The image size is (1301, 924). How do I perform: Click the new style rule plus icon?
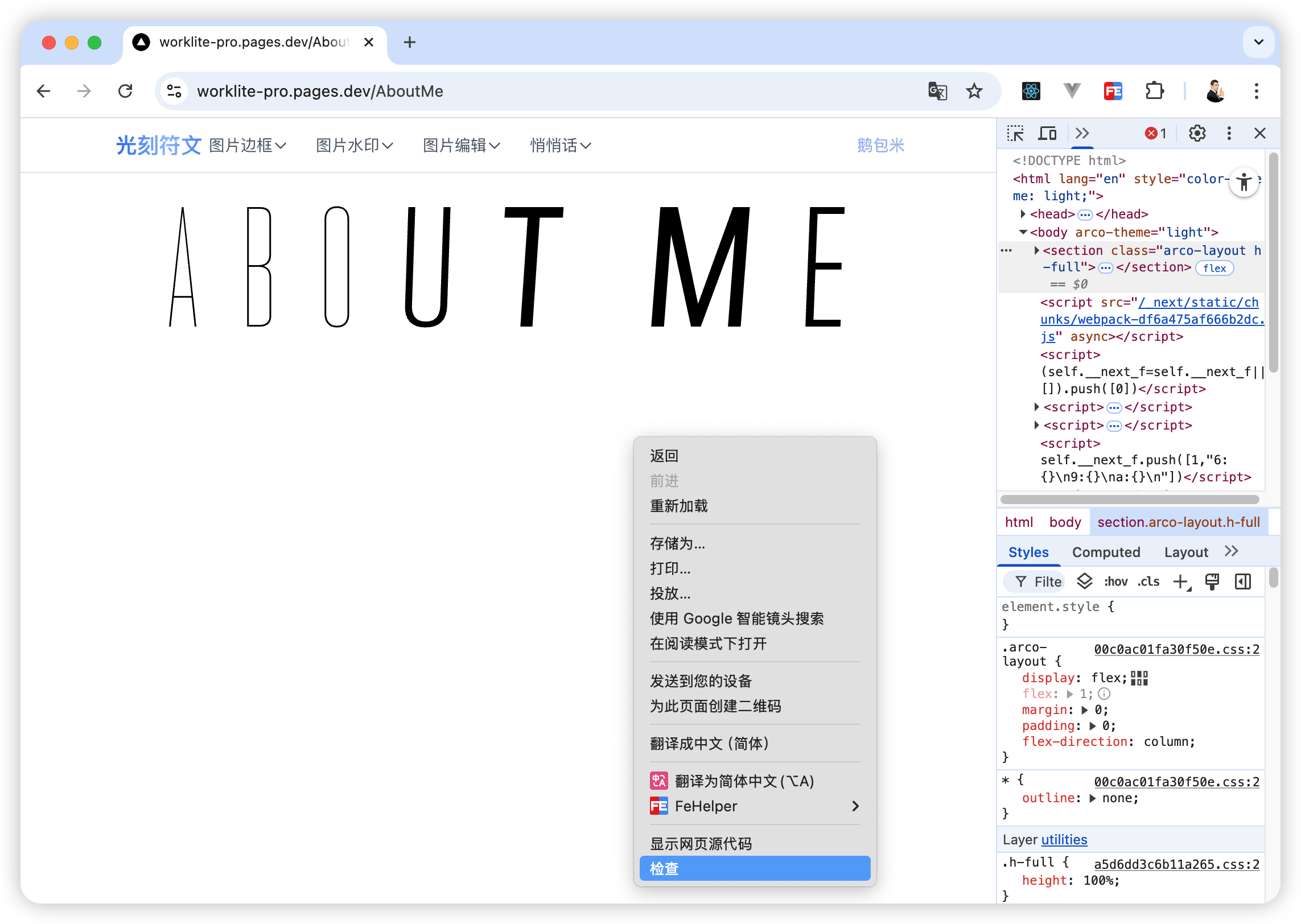click(1181, 581)
